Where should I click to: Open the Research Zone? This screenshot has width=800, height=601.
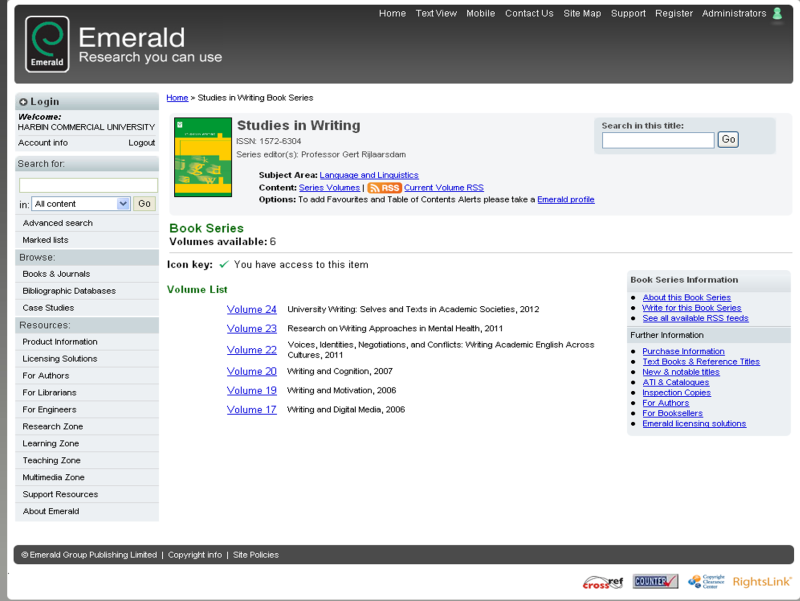pyautogui.click(x=53, y=427)
